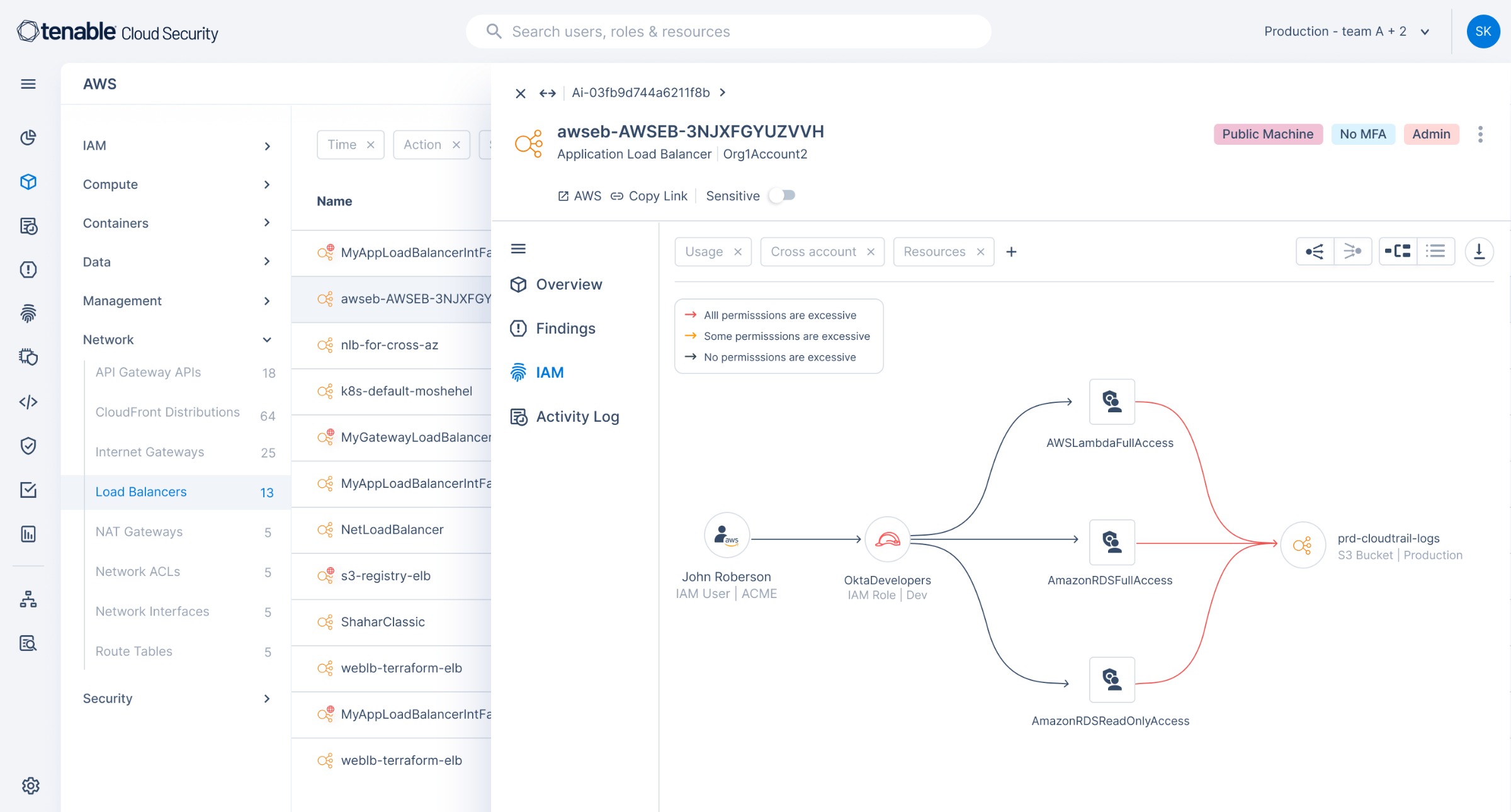Open the three-dot more options menu
The image size is (1511, 812).
point(1480,134)
